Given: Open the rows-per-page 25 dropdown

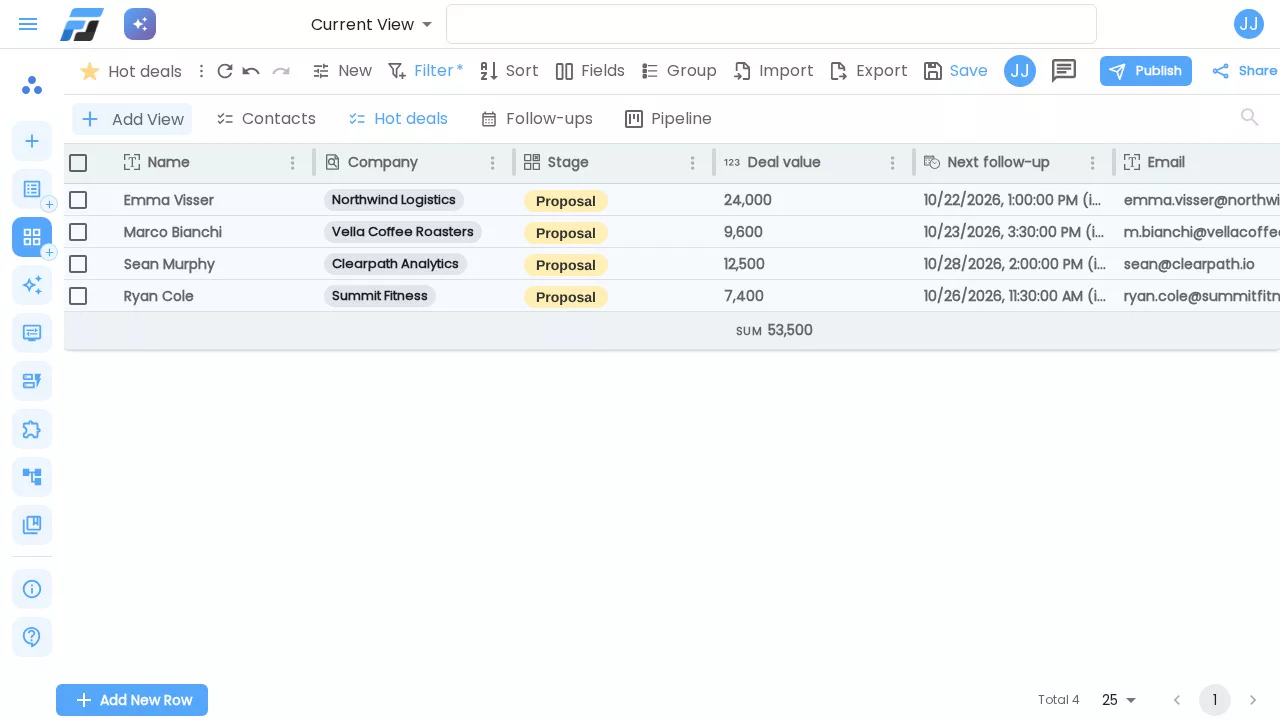Looking at the screenshot, I should pyautogui.click(x=1120, y=700).
